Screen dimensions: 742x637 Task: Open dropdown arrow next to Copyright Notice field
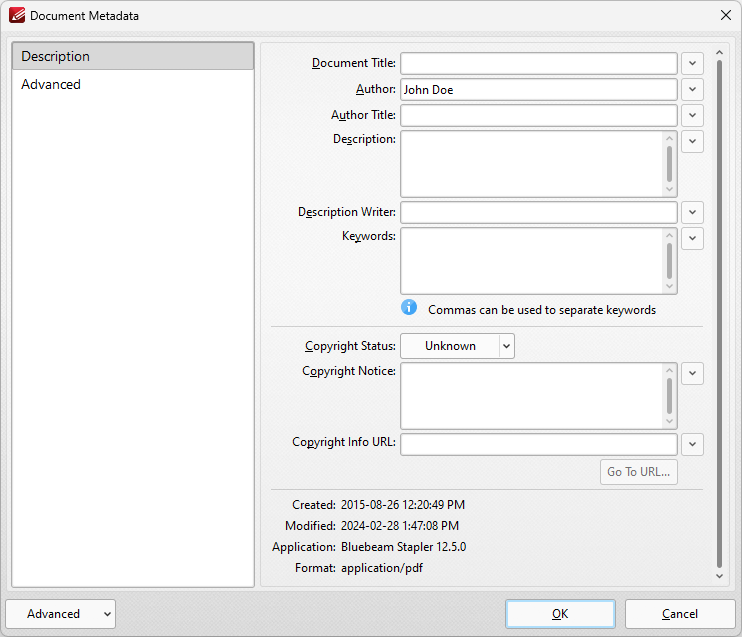pos(692,373)
